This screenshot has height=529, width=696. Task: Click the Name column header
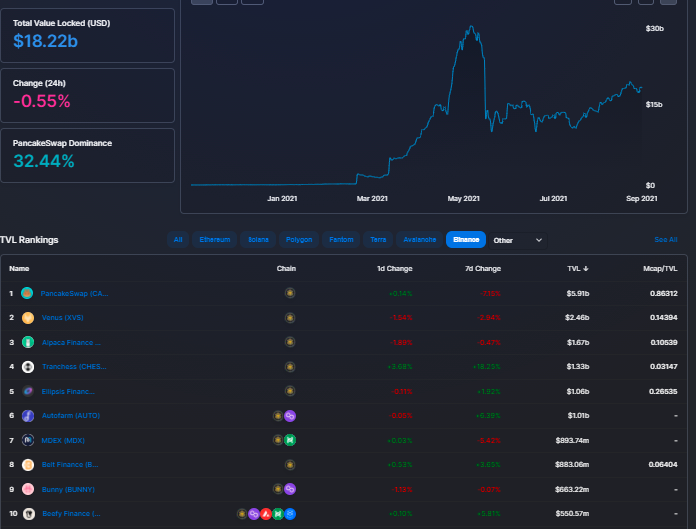tap(19, 268)
